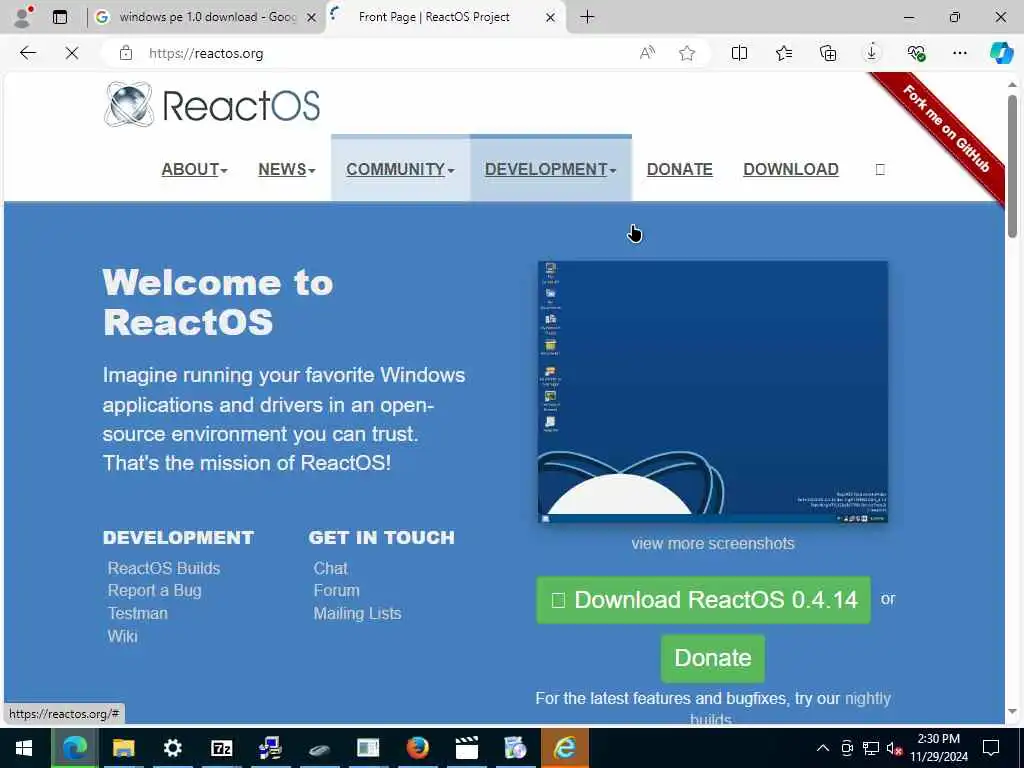This screenshot has height=768, width=1024.
Task: Open Microsoft Edge from taskbar
Action: (x=74, y=748)
